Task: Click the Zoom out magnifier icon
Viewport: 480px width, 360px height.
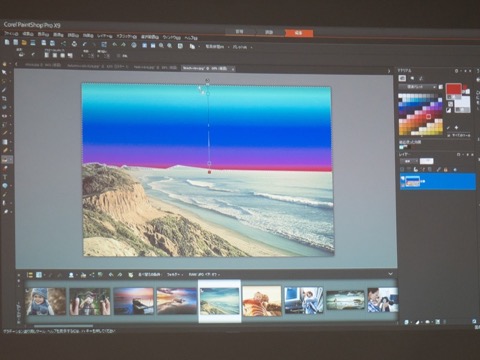Action: (161, 46)
